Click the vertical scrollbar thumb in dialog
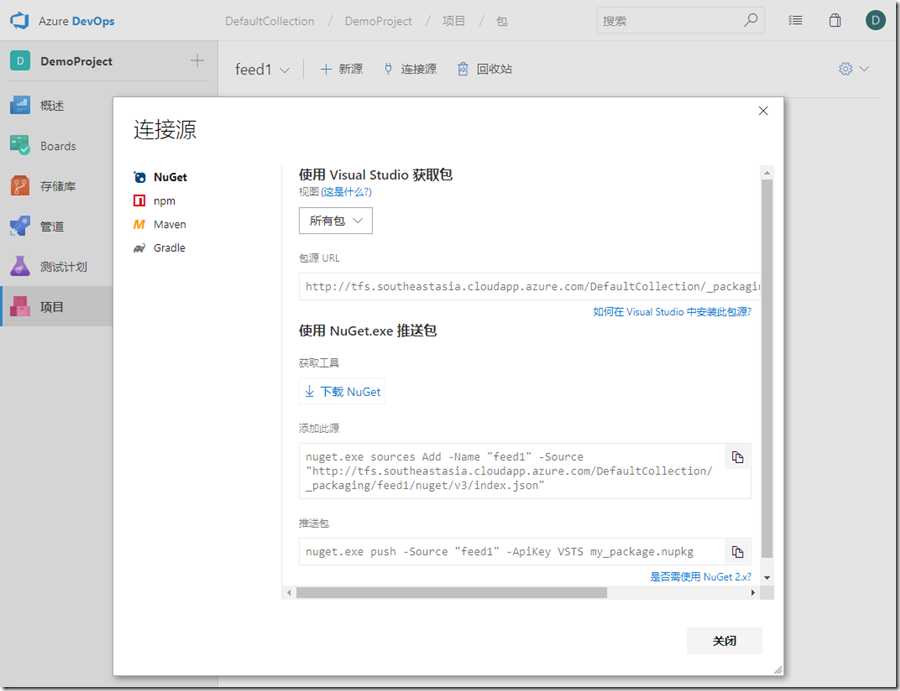 click(767, 368)
